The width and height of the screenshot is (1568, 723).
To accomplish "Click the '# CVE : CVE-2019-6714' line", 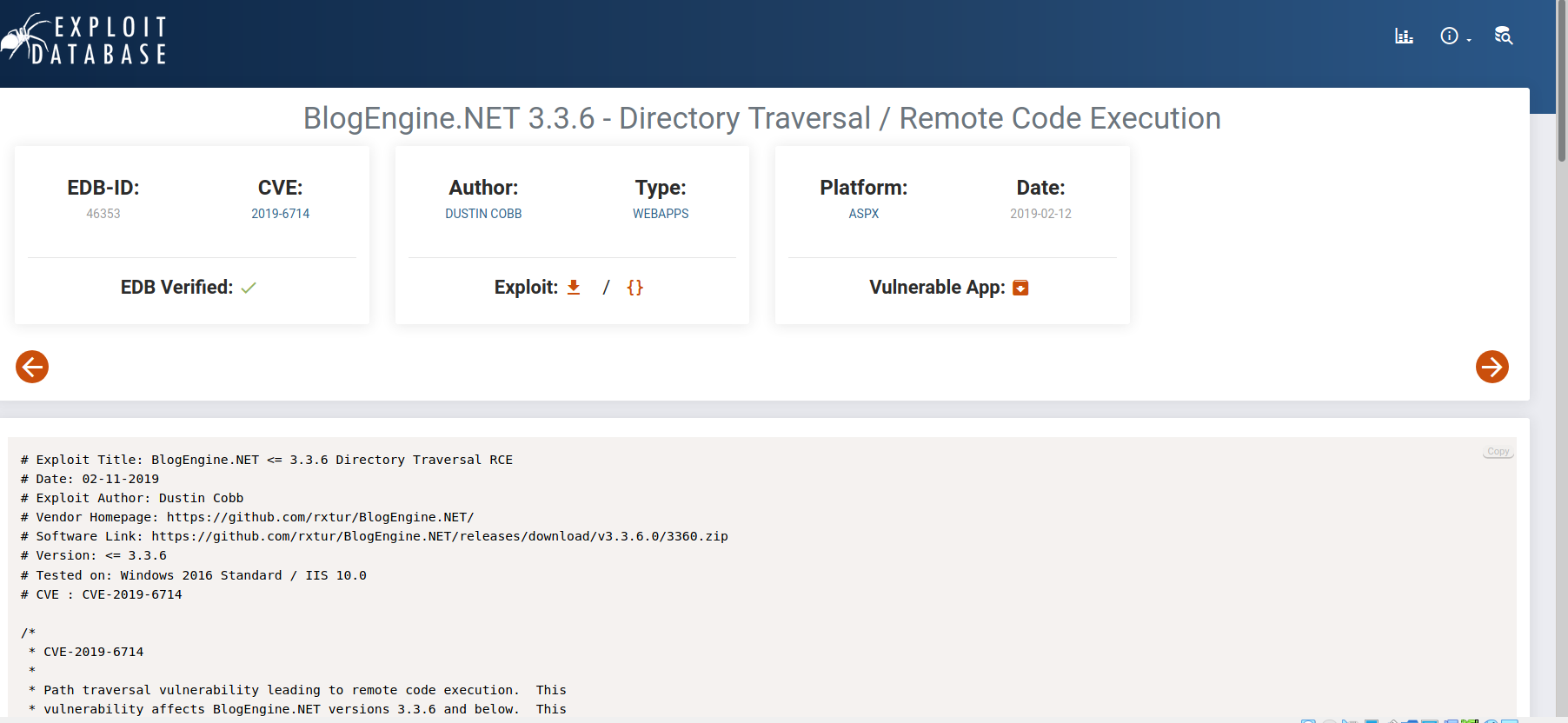I will click(102, 594).
